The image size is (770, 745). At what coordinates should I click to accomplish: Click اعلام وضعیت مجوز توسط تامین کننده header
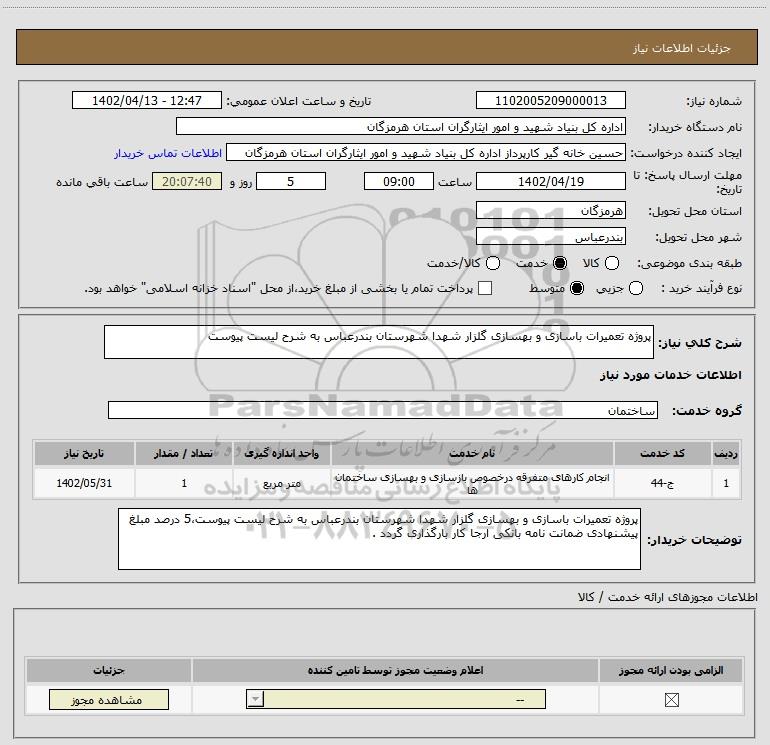395,670
